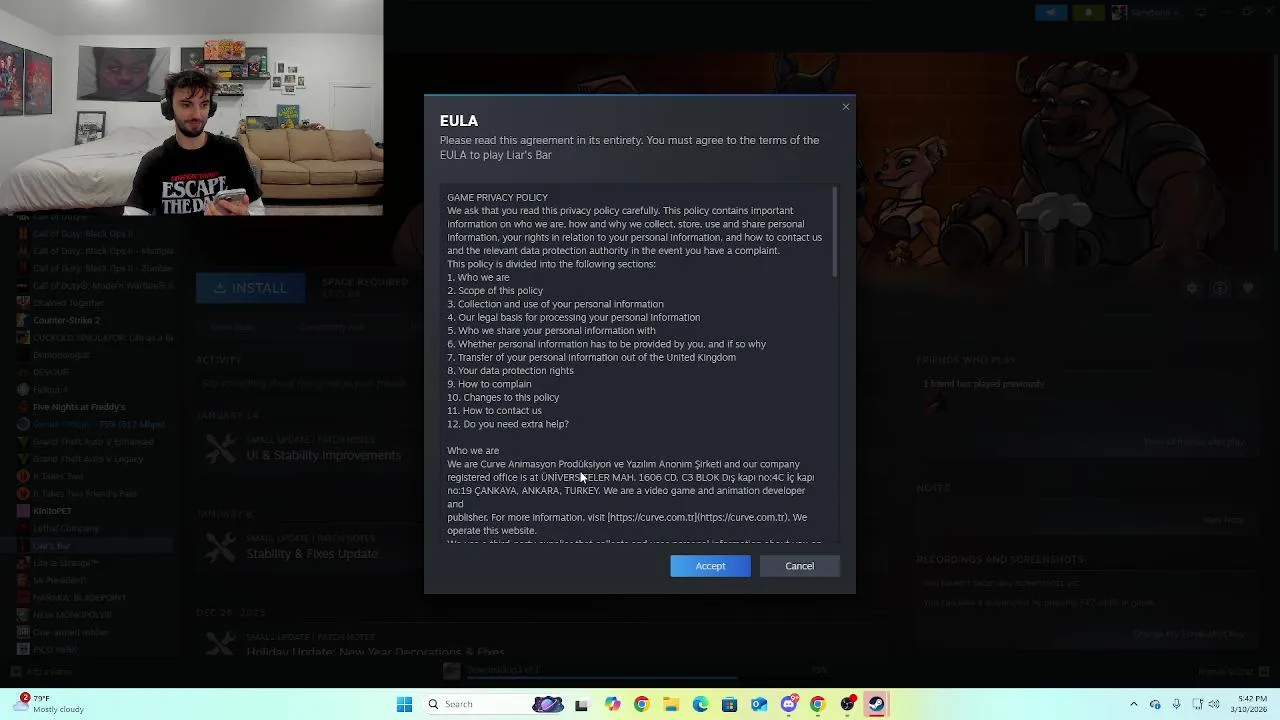Open Microsoft Edge from the taskbar
1280x720 pixels.
pyautogui.click(x=700, y=704)
